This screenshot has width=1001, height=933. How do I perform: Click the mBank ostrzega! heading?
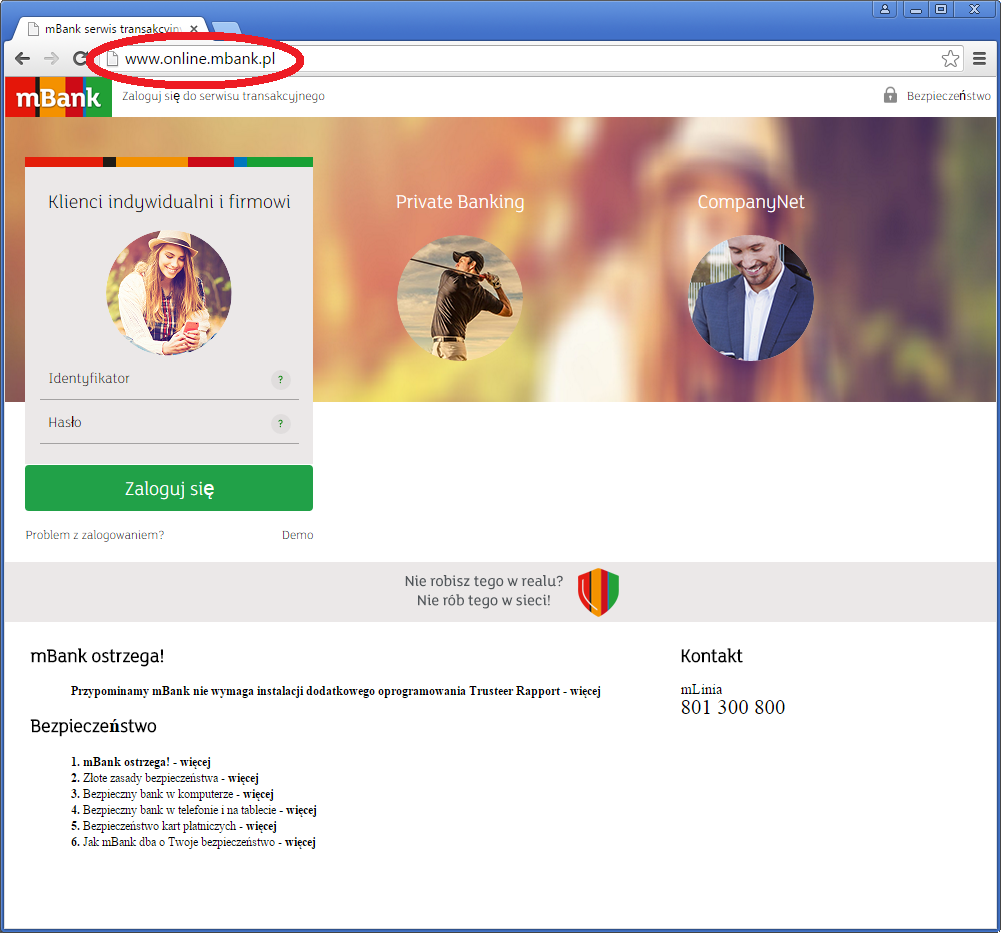(97, 656)
